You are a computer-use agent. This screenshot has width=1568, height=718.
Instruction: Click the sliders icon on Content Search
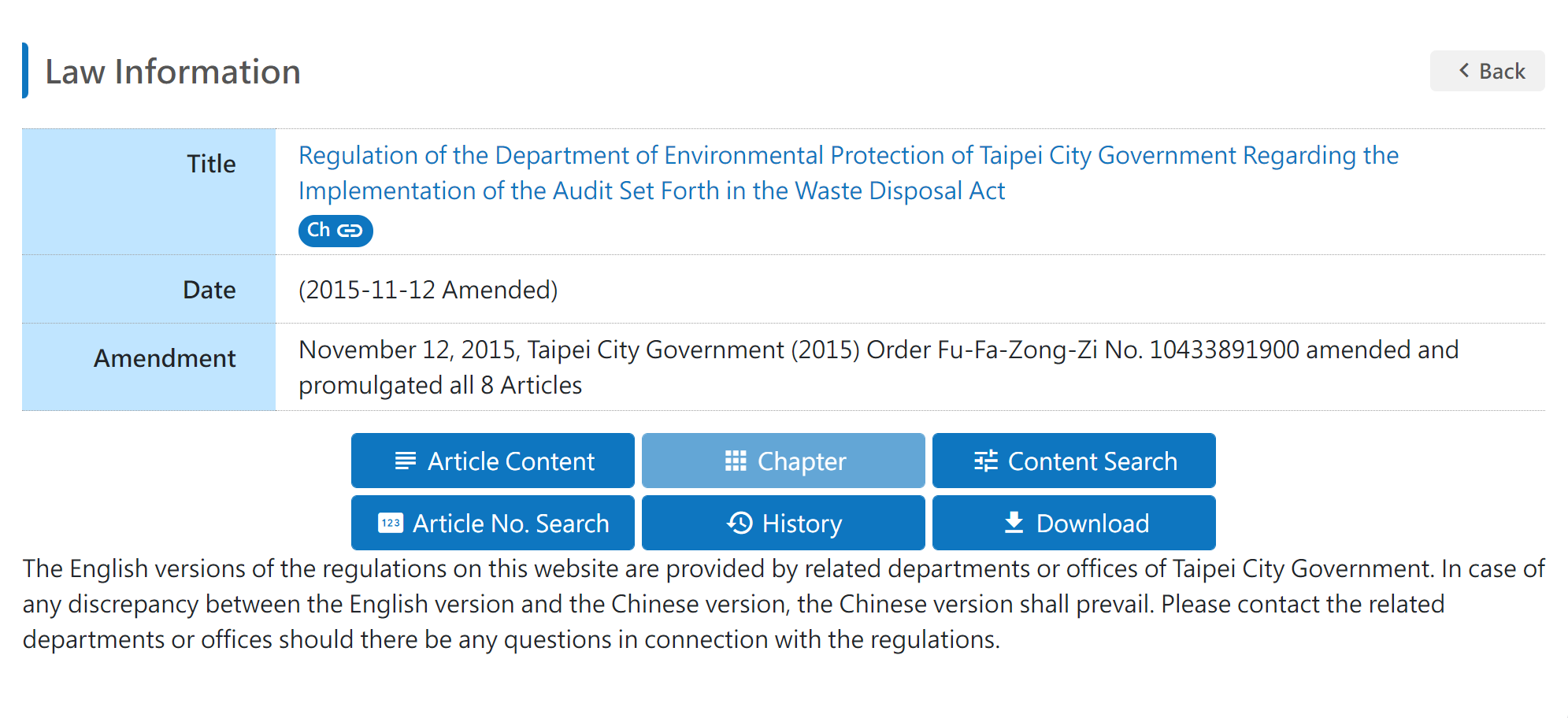(x=985, y=461)
